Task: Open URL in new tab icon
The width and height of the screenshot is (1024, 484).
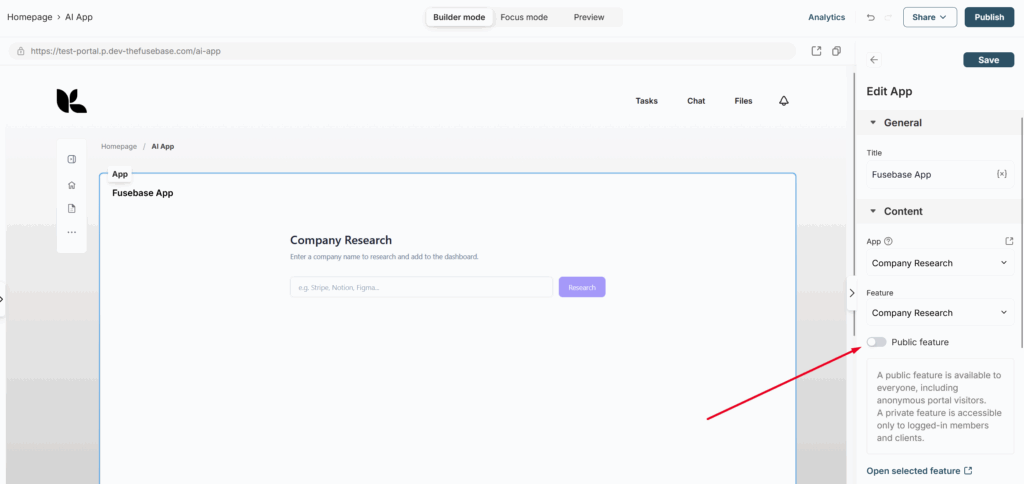Action: click(816, 51)
